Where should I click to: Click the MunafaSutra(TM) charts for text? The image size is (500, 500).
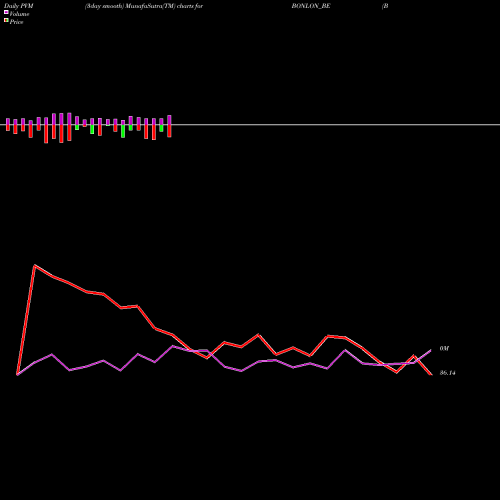(x=164, y=6)
